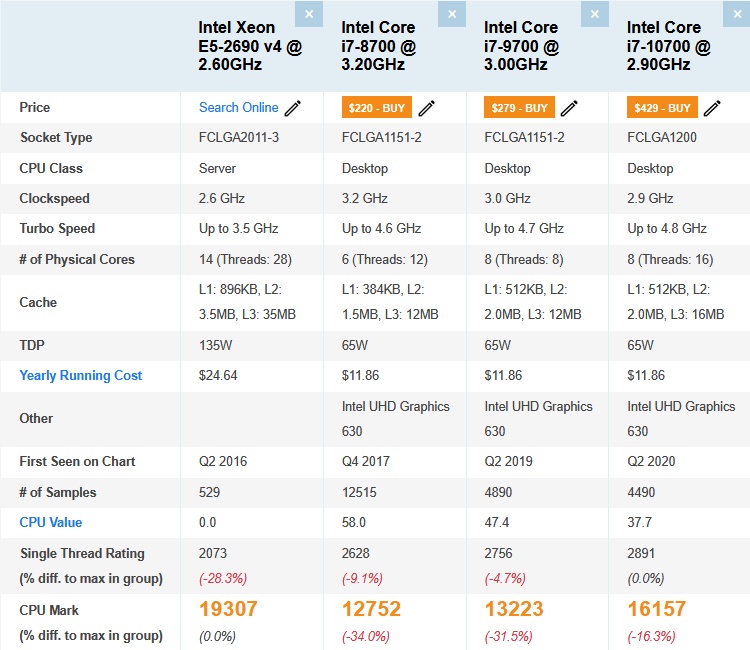Edit price pencil icon next to $220
Viewport: 750px width, 650px height.
point(427,108)
